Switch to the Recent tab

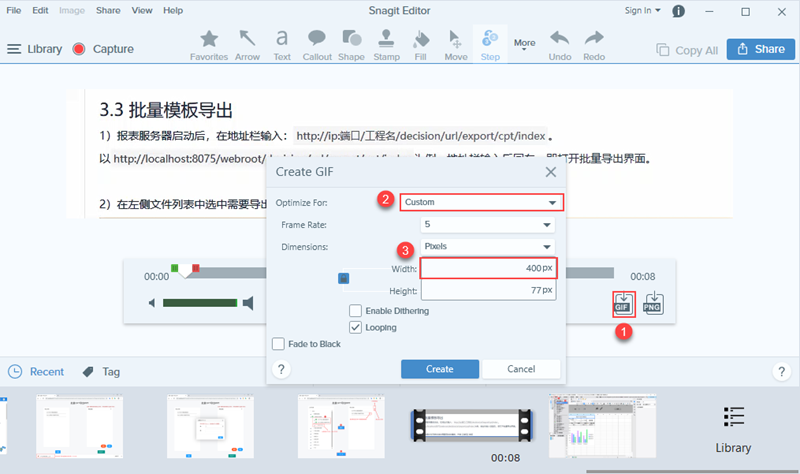36,371
